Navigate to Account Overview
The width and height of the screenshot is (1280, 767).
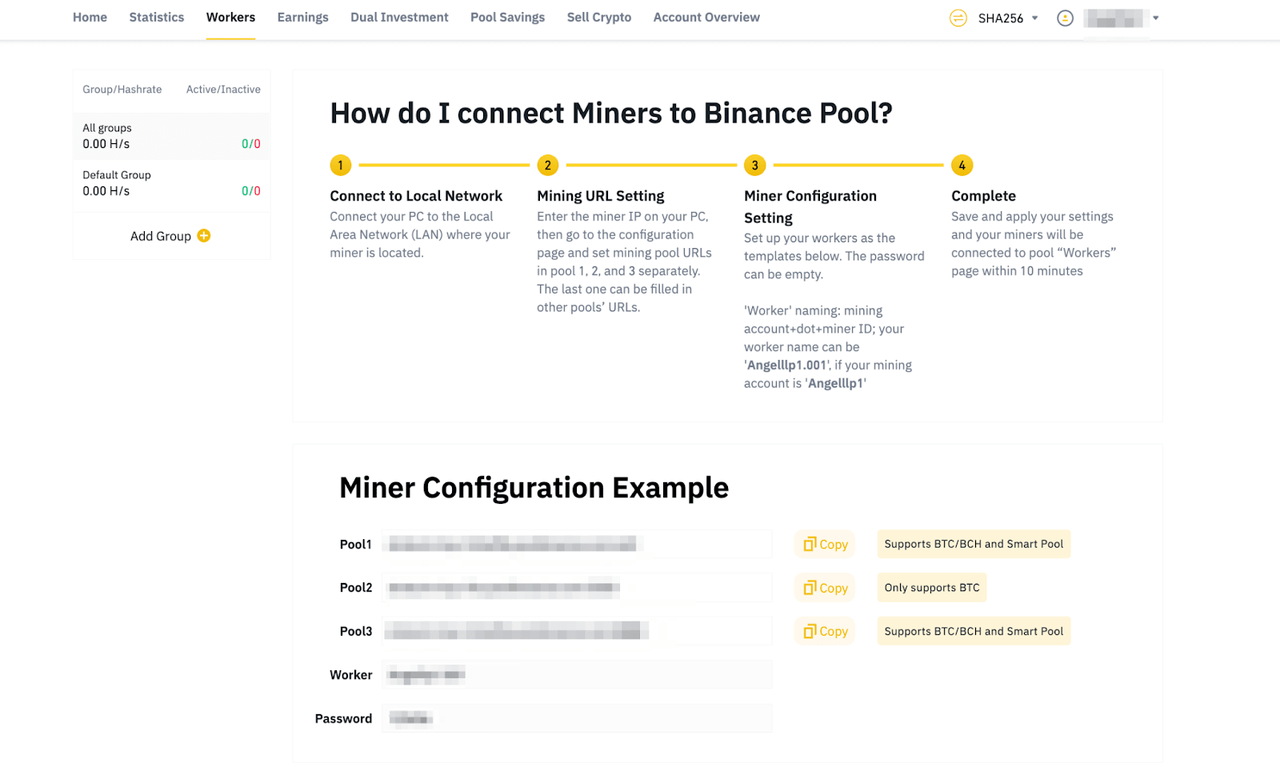tap(706, 17)
